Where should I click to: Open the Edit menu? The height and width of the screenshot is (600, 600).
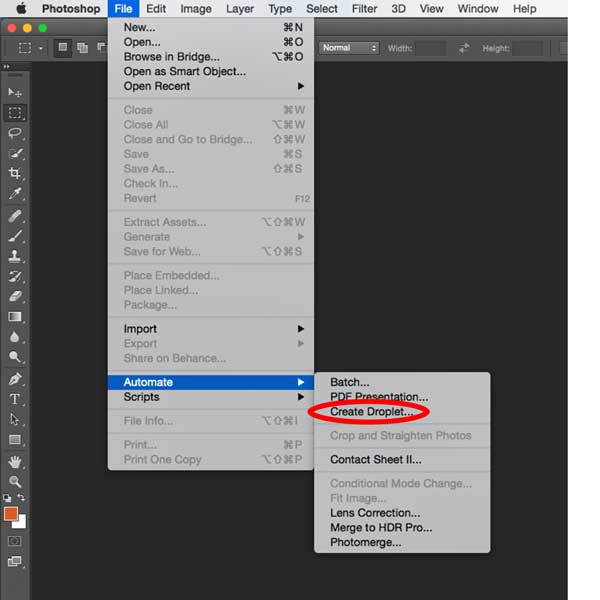point(156,8)
